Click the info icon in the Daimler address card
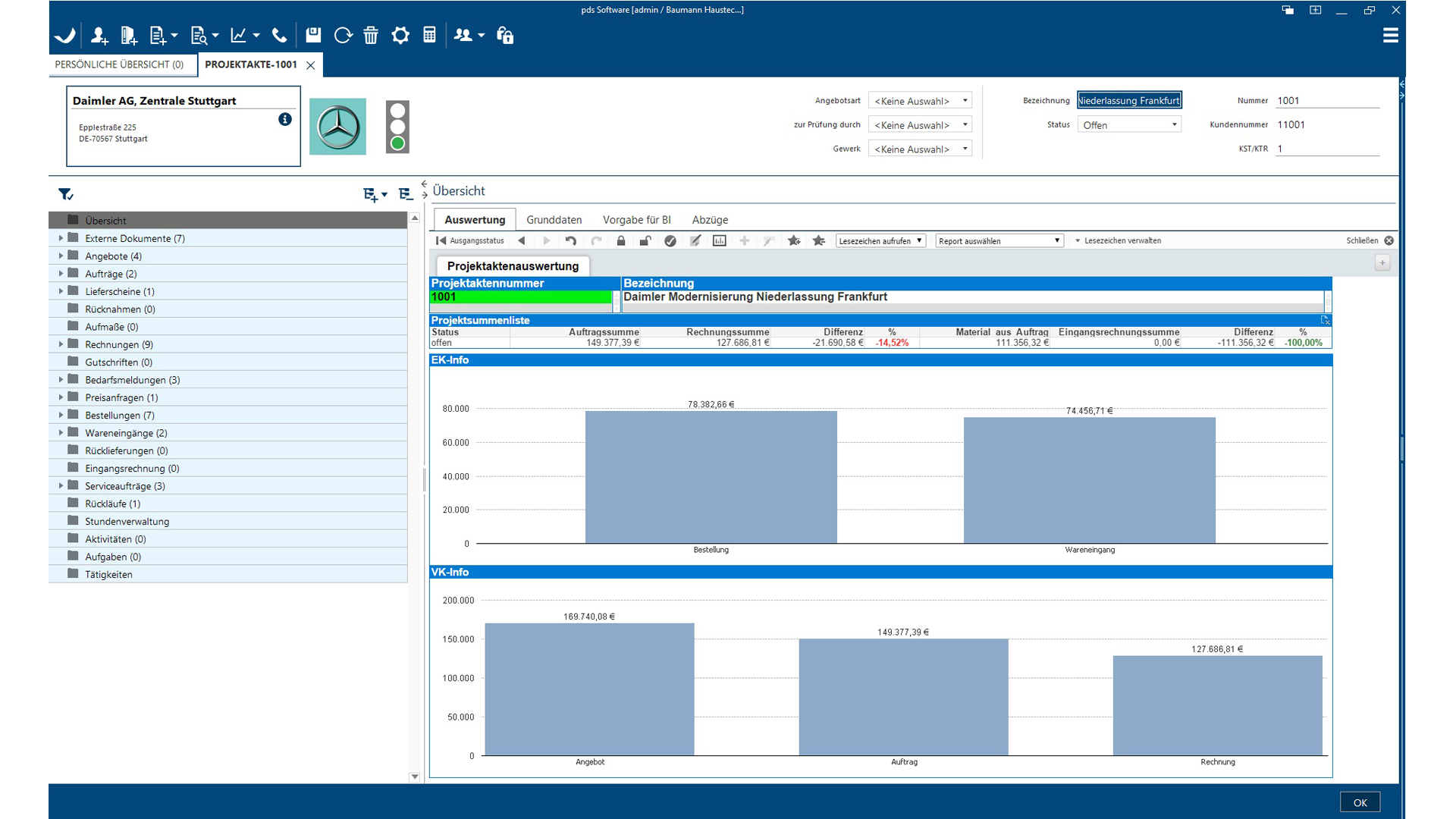This screenshot has height=819, width=1456. [285, 119]
